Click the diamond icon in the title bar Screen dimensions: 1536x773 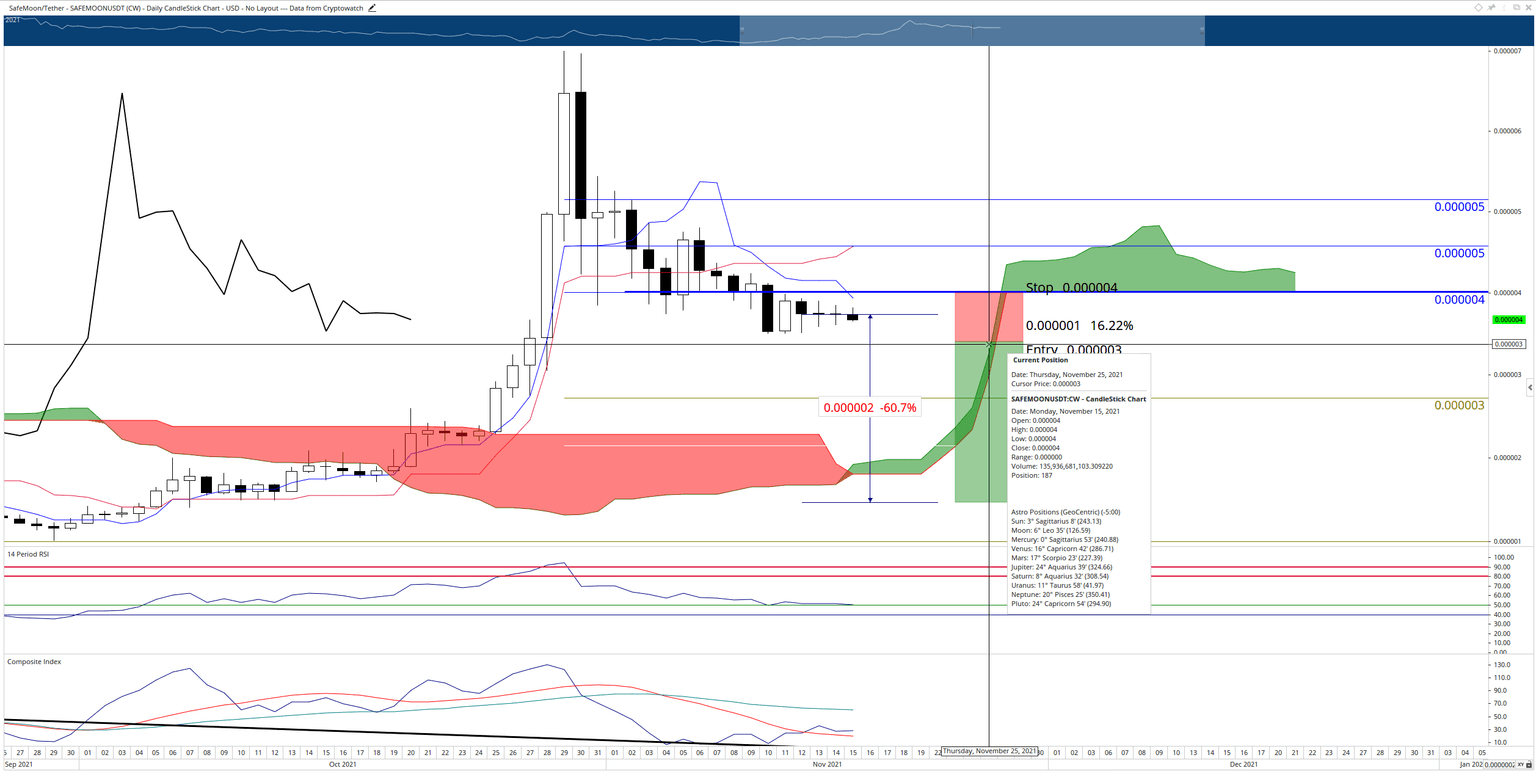[1479, 7]
